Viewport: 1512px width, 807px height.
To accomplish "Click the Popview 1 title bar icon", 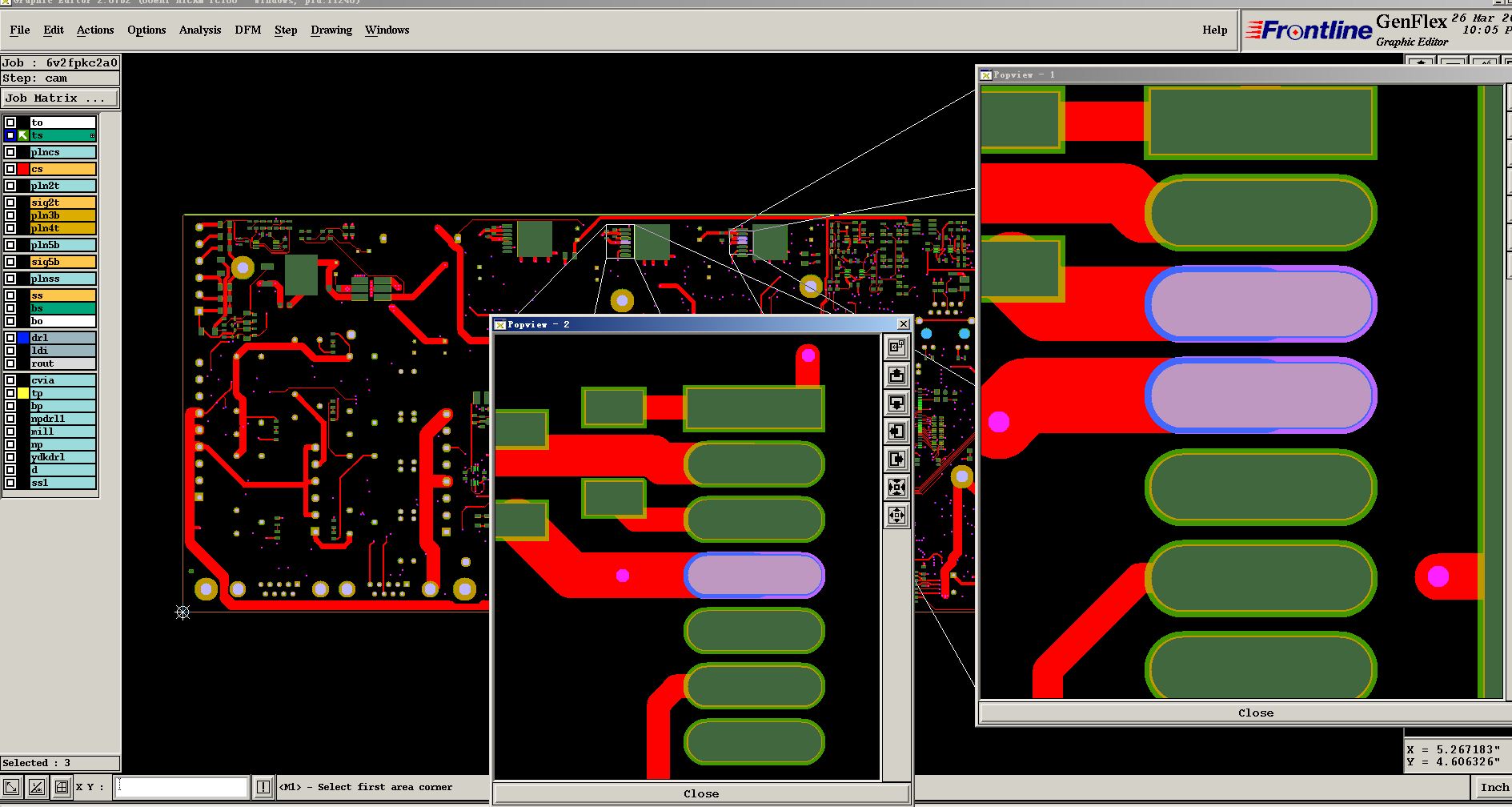I will pyautogui.click(x=987, y=74).
